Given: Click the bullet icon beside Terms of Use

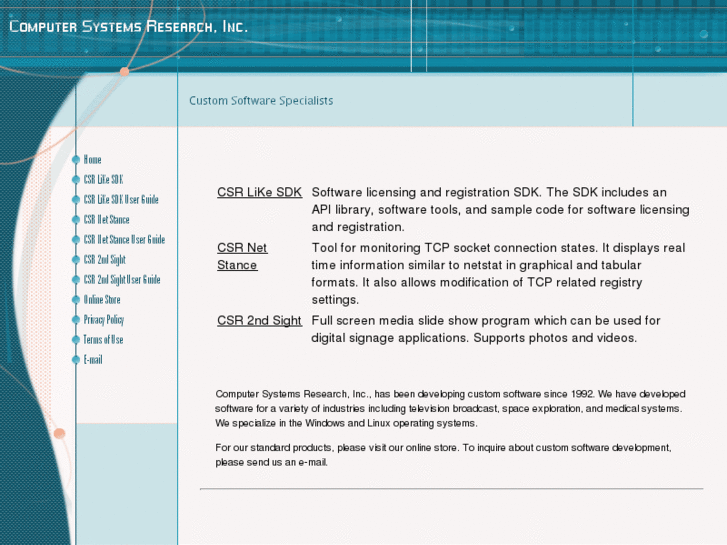Looking at the screenshot, I should tap(76, 340).
